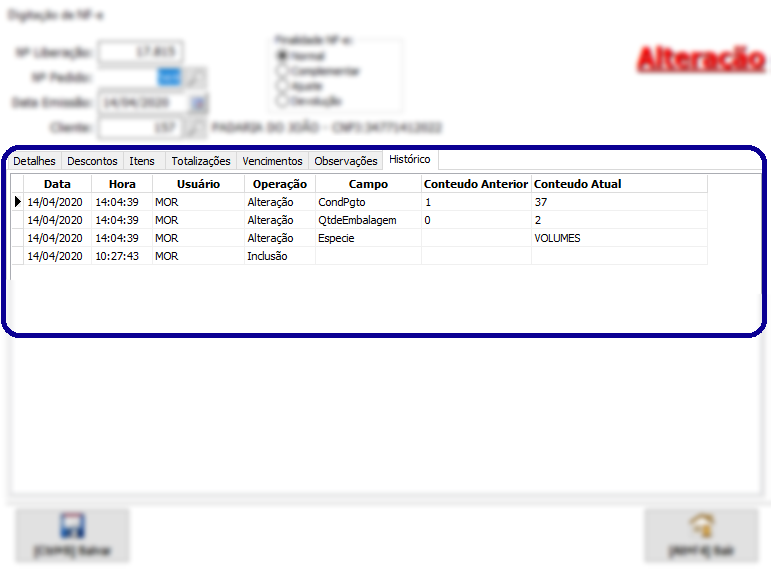Select the Normal finalidade radio option

(x=282, y=56)
